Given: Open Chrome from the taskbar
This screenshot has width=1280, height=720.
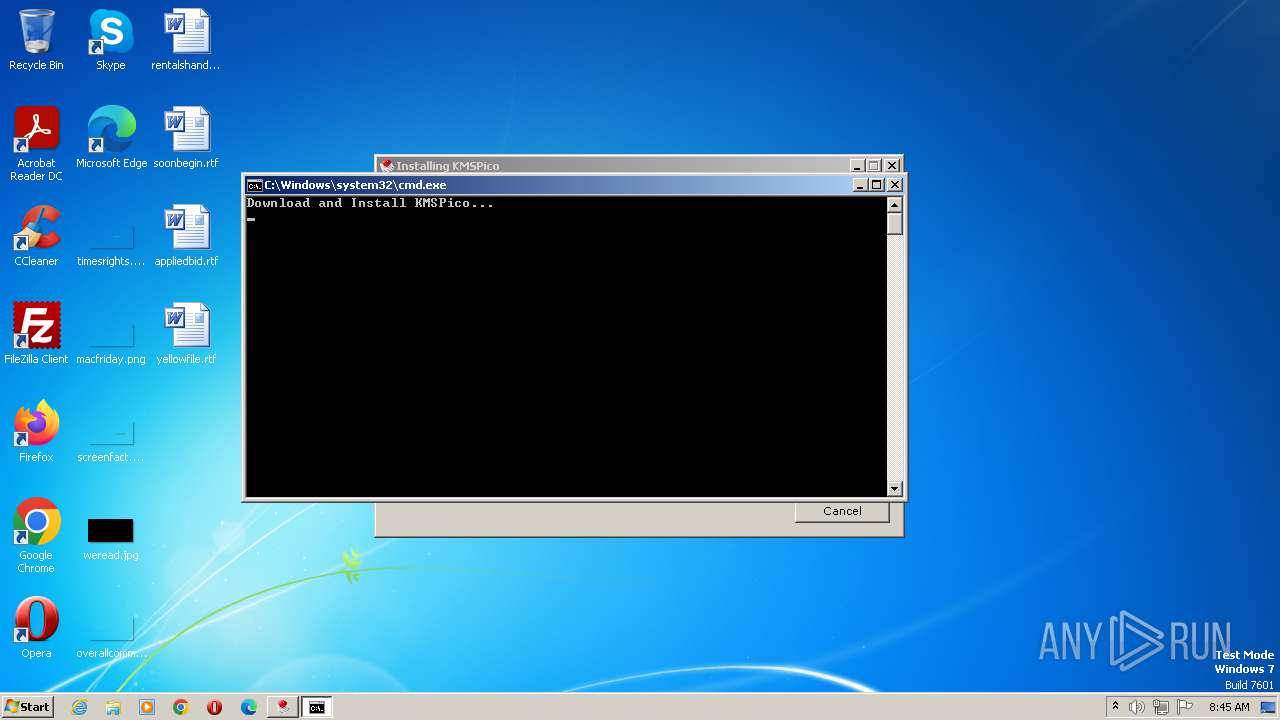Looking at the screenshot, I should coord(181,707).
